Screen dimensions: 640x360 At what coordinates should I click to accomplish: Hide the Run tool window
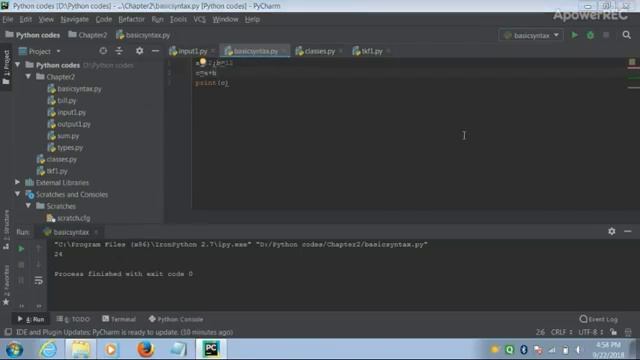pyautogui.click(x=628, y=231)
